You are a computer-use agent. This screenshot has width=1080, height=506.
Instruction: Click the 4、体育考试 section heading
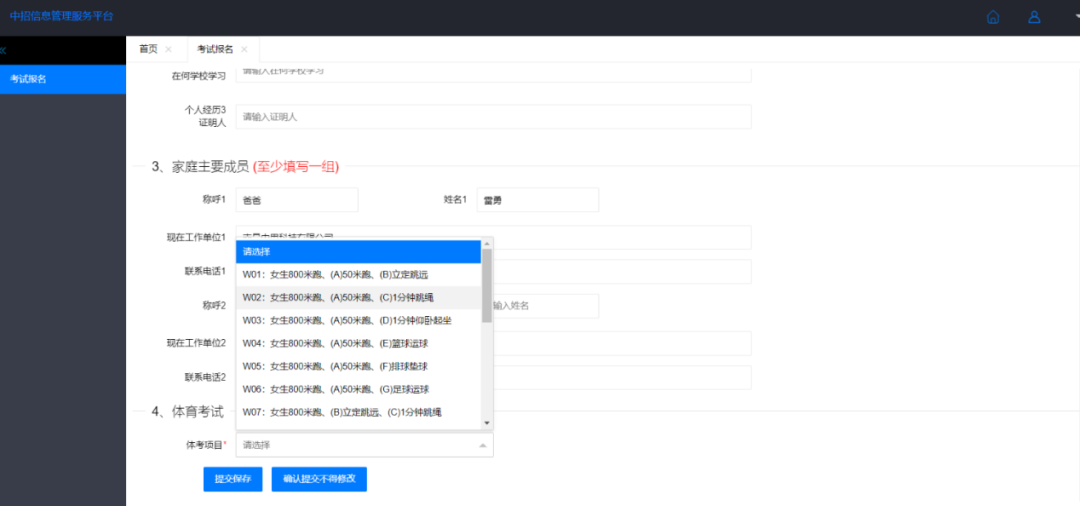(x=187, y=412)
